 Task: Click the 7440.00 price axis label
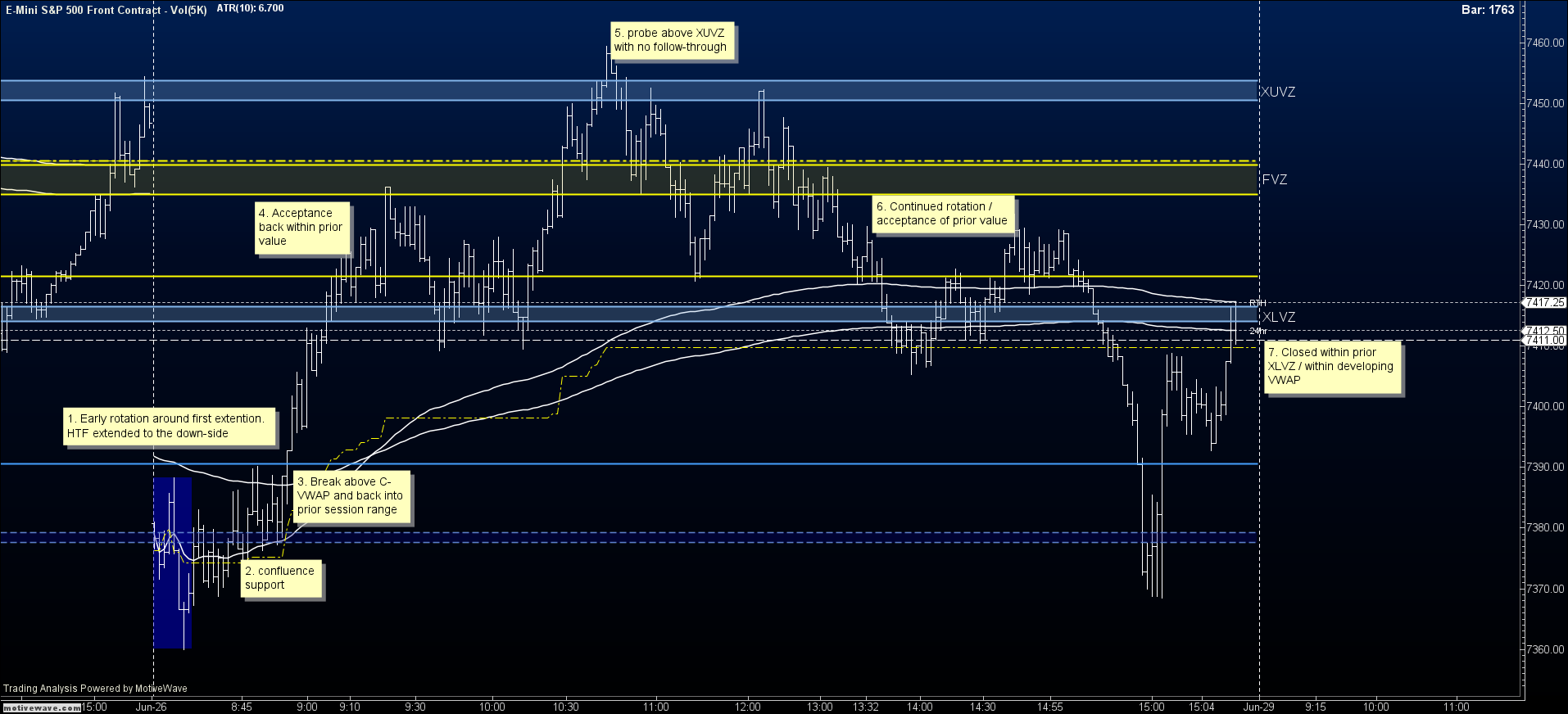pyautogui.click(x=1546, y=164)
